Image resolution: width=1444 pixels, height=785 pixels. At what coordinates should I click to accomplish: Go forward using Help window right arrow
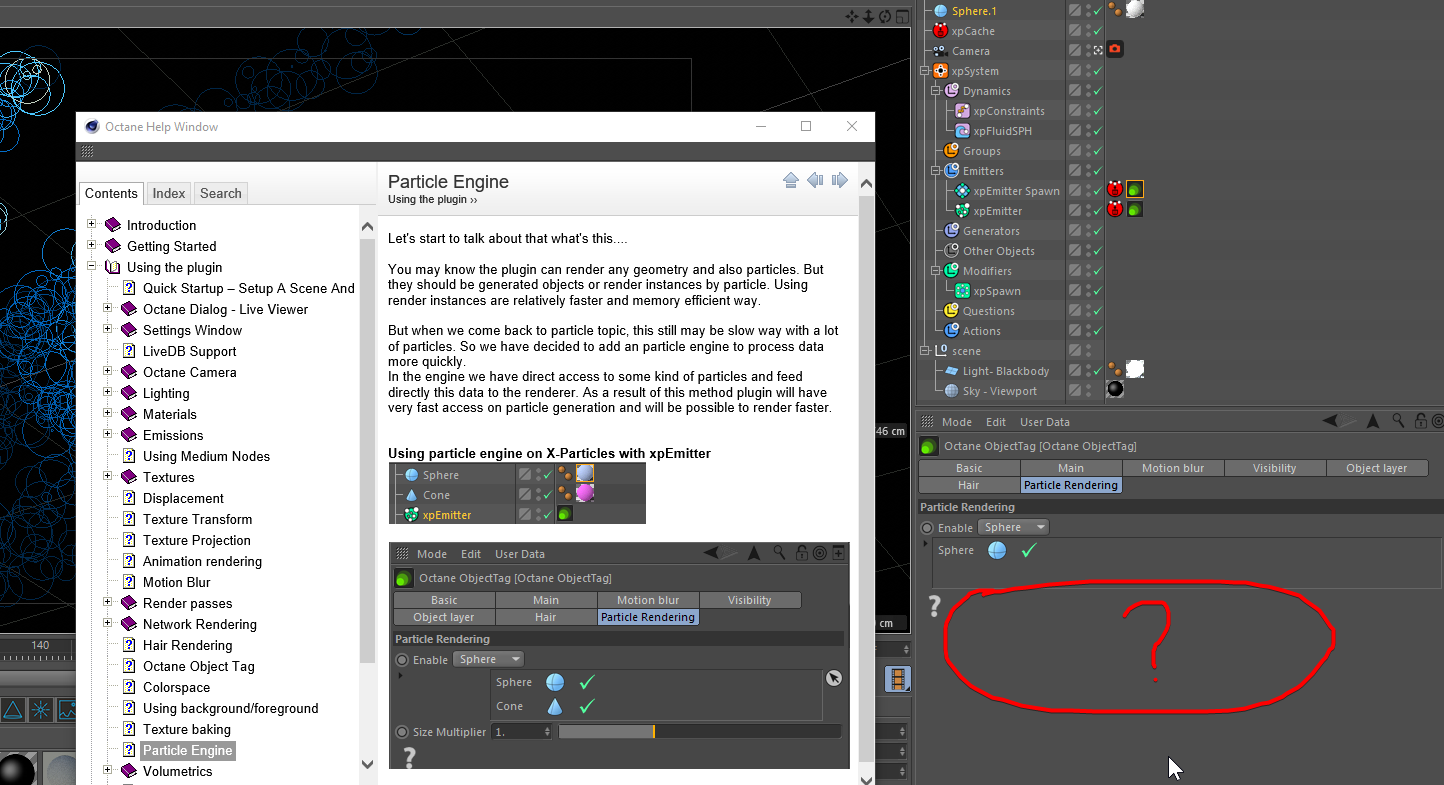(839, 180)
